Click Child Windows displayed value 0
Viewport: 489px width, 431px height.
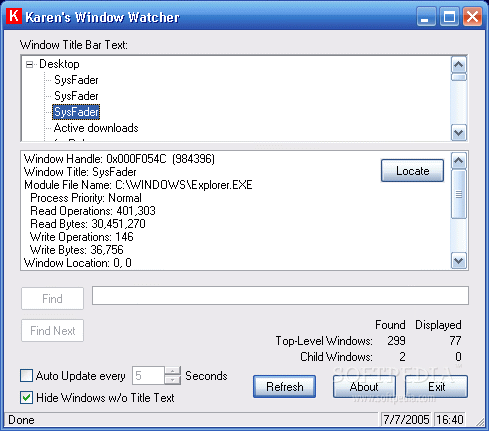tap(458, 357)
